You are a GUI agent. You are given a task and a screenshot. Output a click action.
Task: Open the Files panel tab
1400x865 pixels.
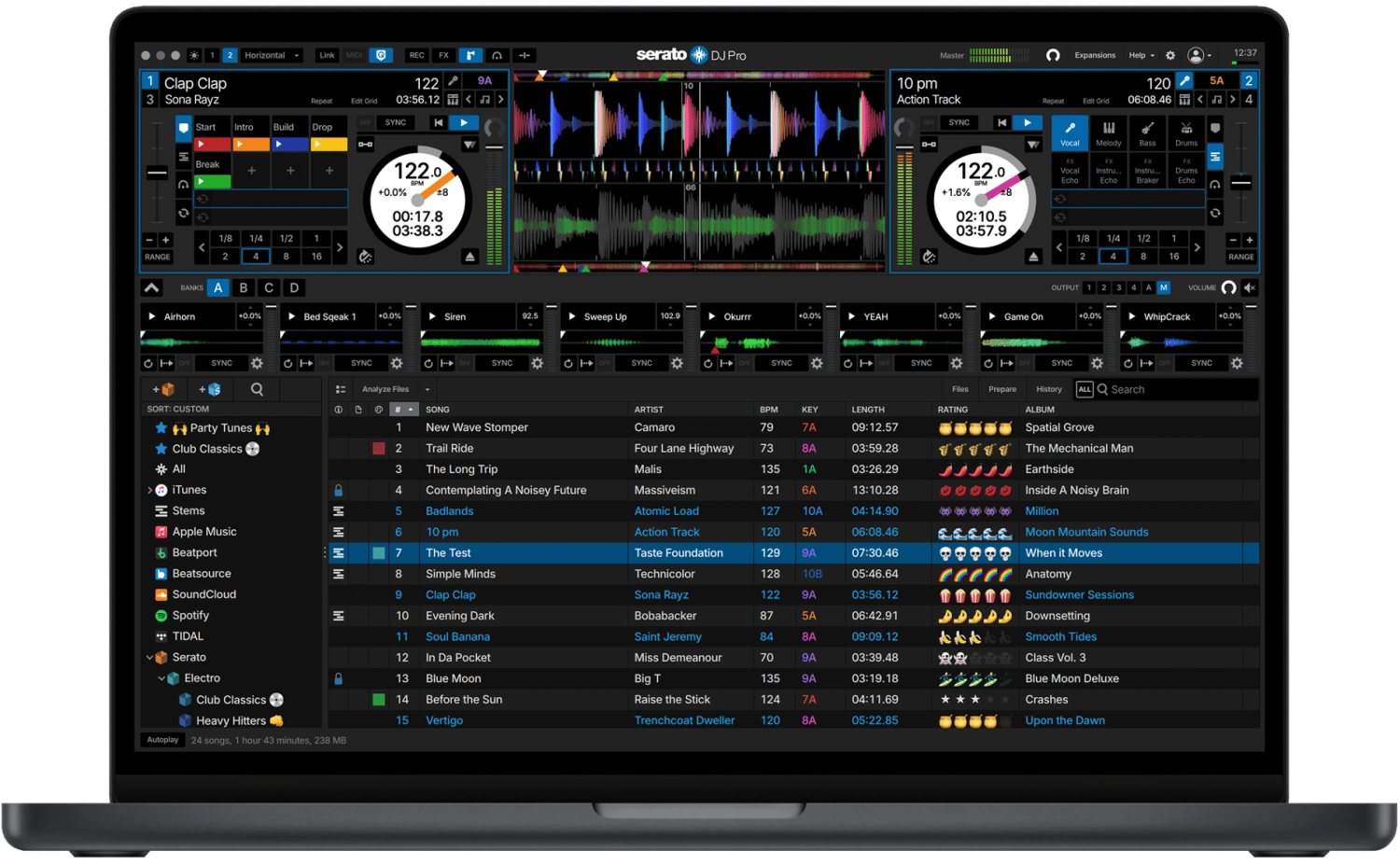(959, 389)
